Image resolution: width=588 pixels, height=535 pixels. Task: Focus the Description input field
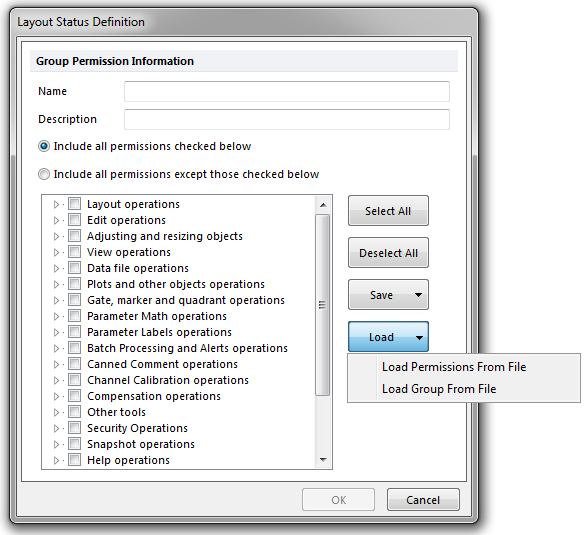287,120
